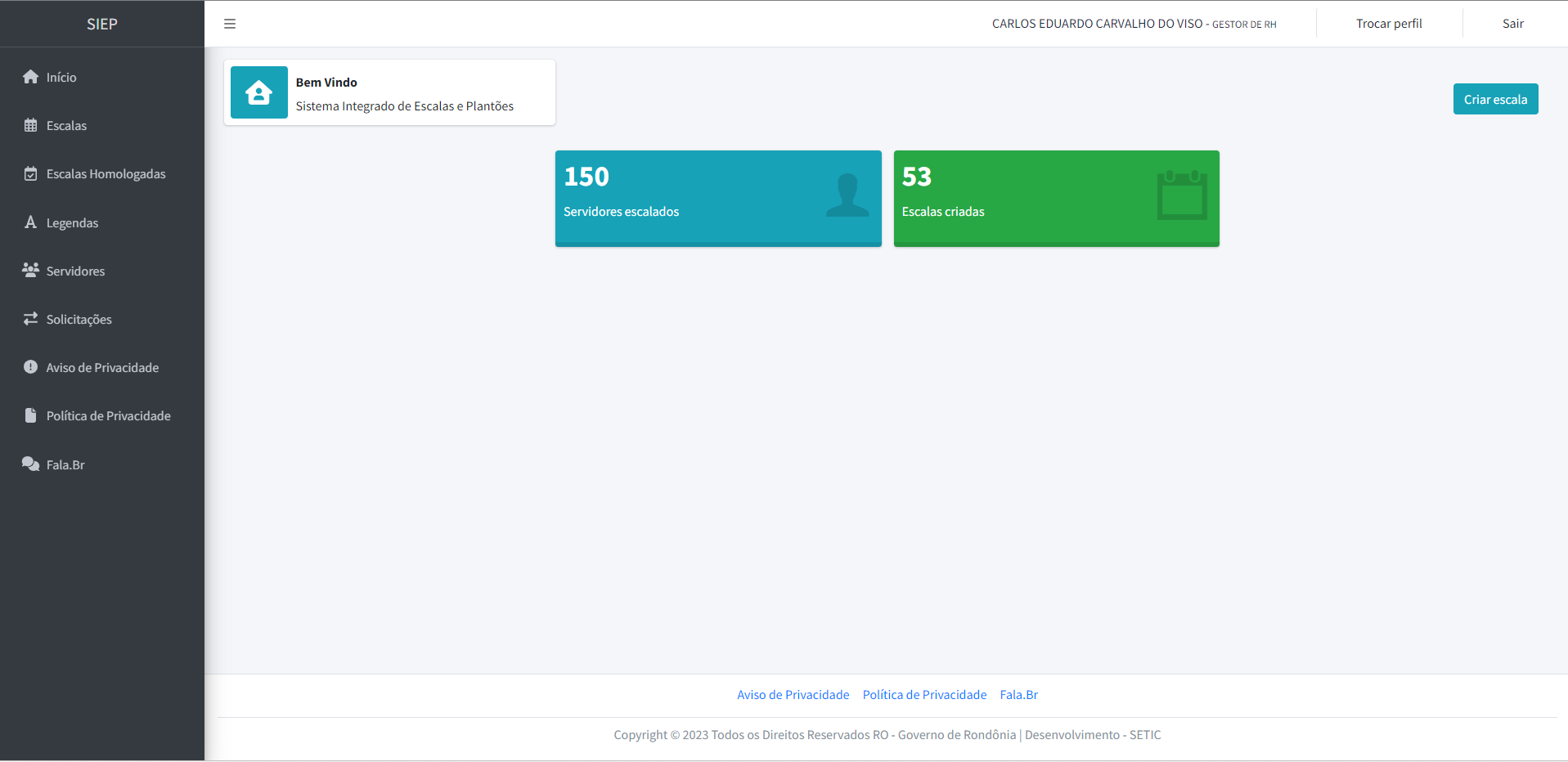
Task: Click the exchange arrows icon for Solicitações
Action: click(x=31, y=318)
